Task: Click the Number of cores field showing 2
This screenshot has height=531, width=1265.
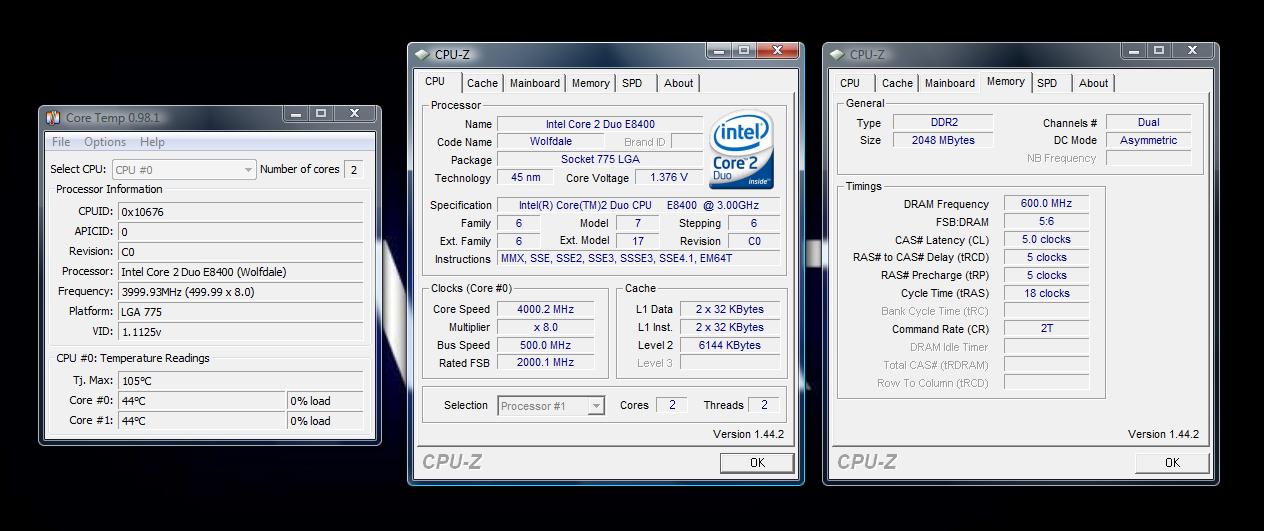Action: point(353,170)
